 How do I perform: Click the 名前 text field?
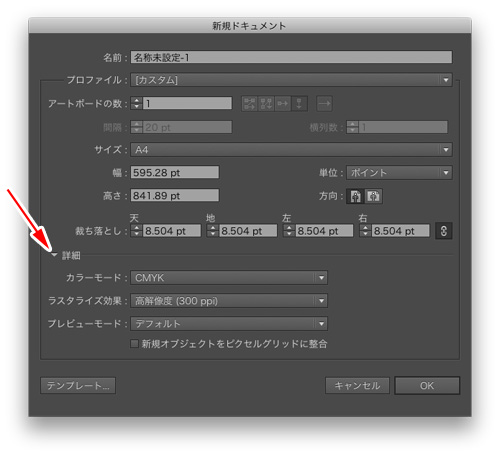[291, 57]
